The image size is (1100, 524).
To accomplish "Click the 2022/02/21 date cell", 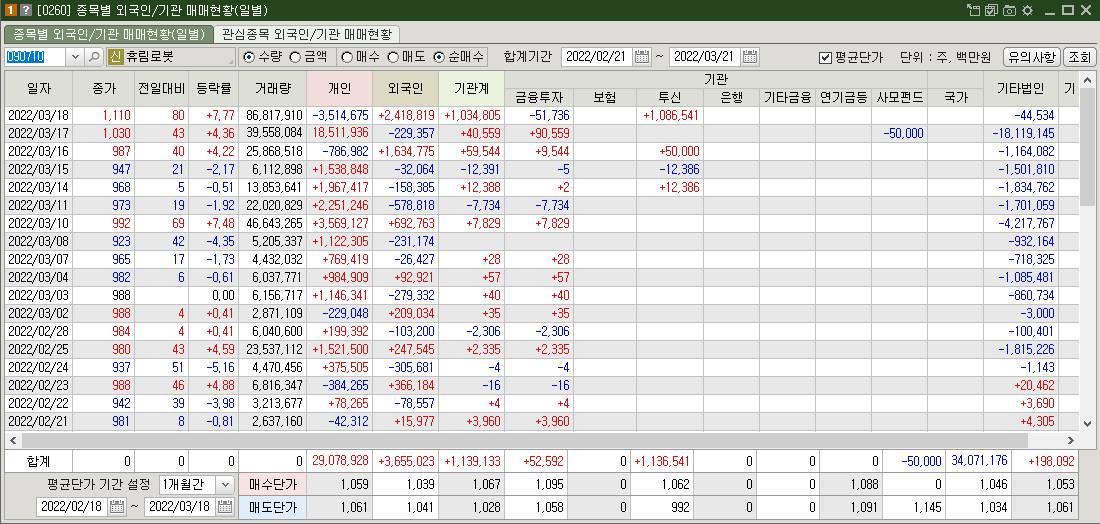I will pyautogui.click(x=39, y=422).
